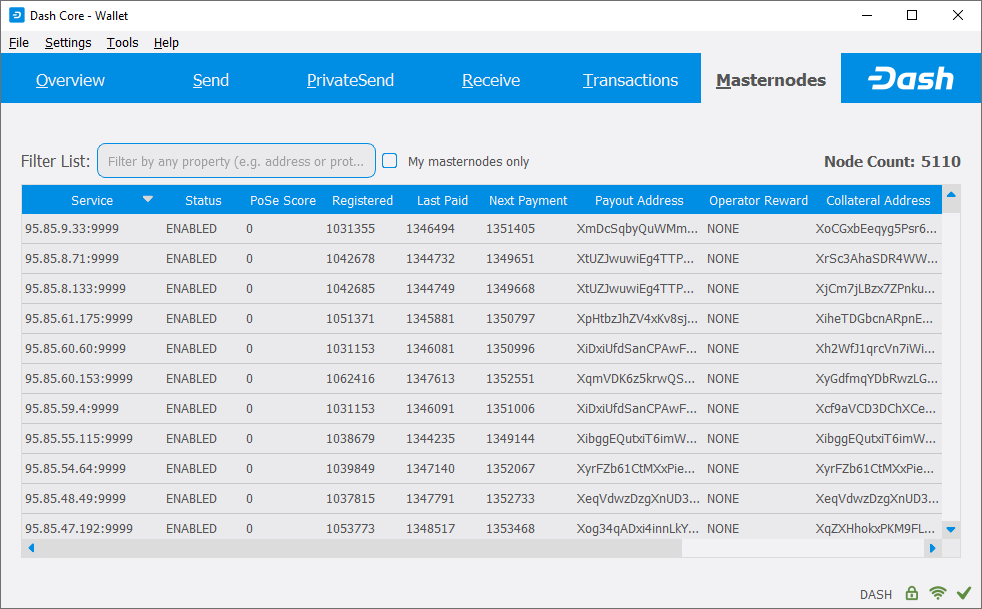Click the network connection signal icon

(x=938, y=593)
